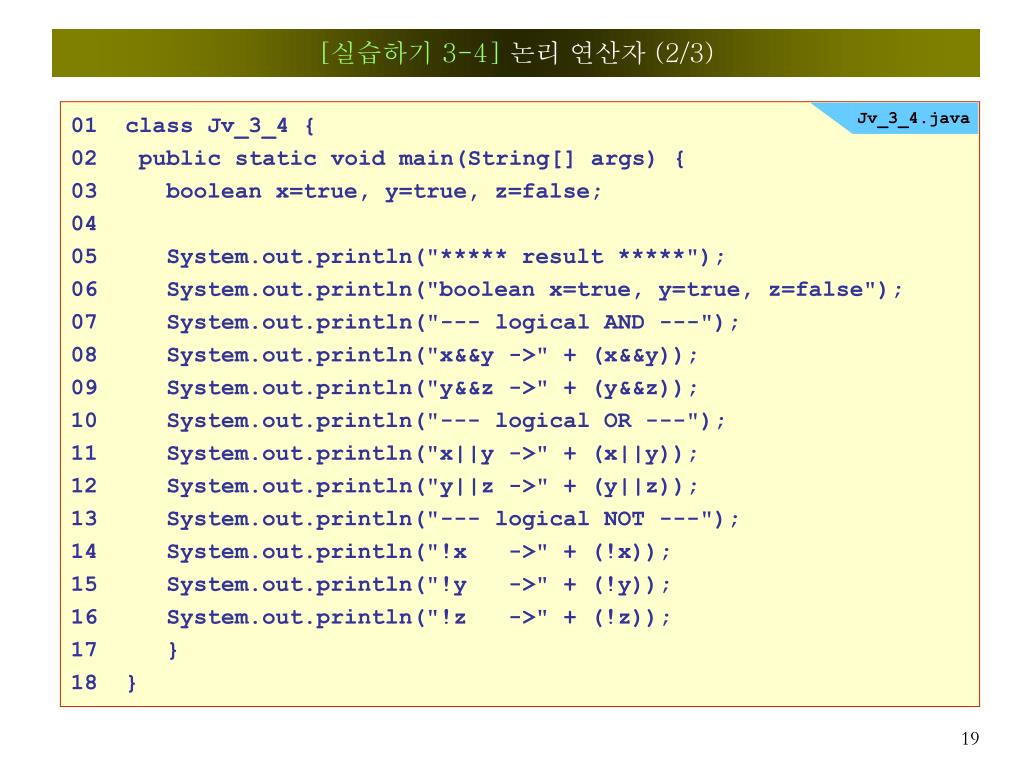Click line number 04
1024x768 pixels.
84,224
